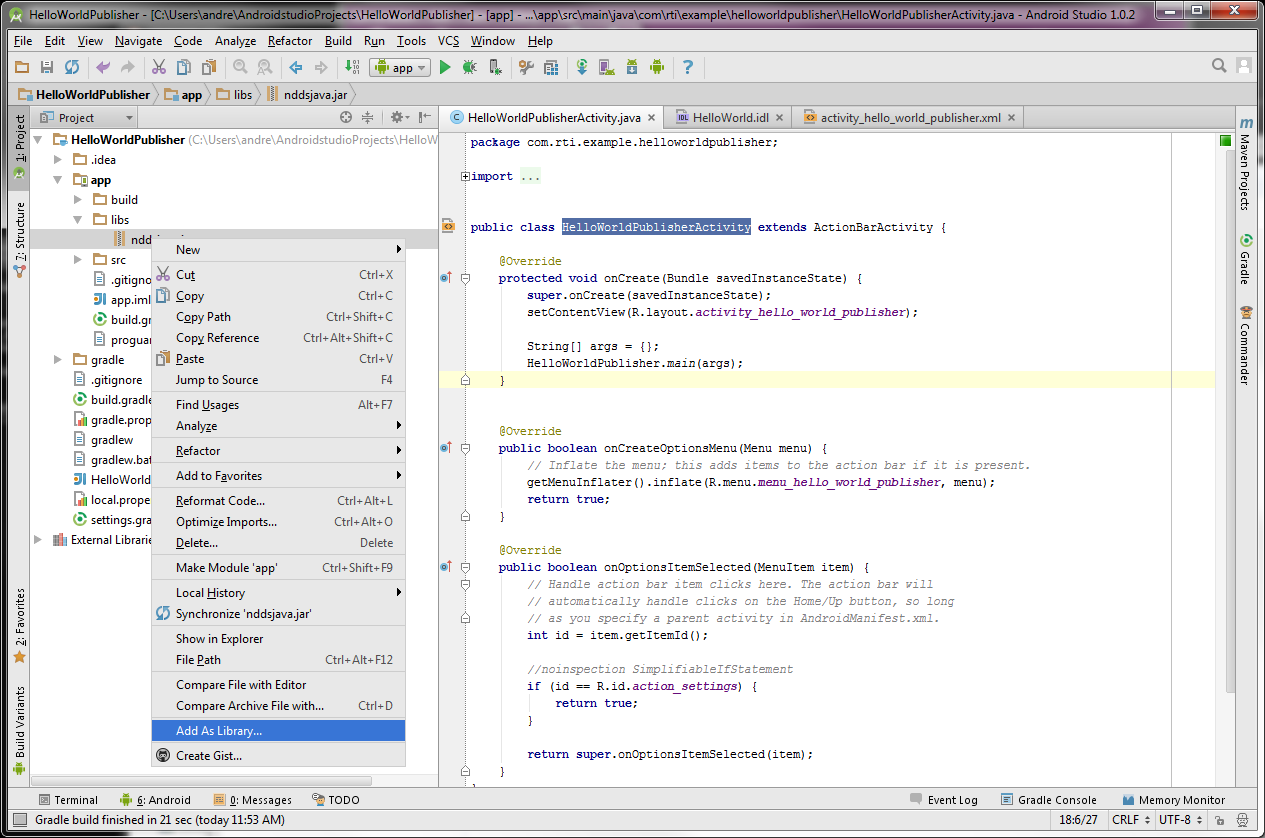
Task: Select Show in Explorer context menu item
Action: [278, 639]
